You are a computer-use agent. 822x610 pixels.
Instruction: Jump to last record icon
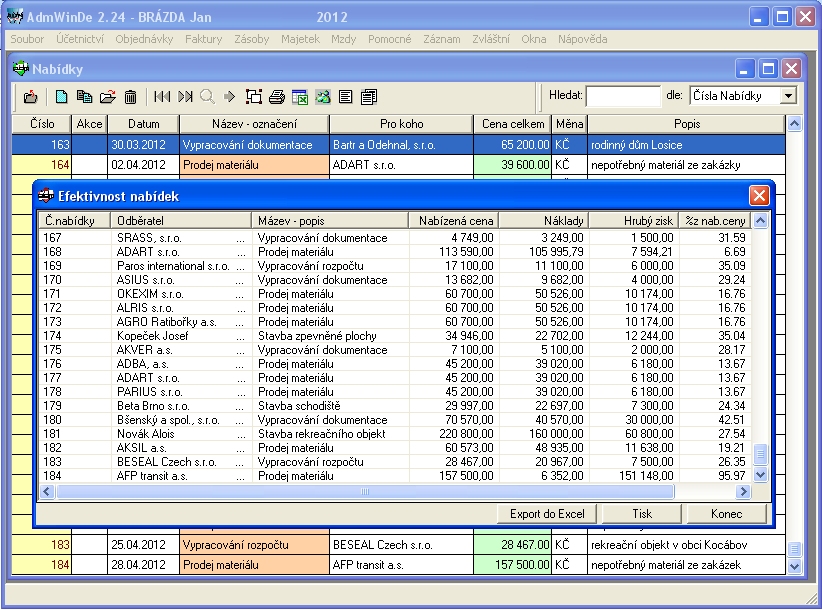185,97
